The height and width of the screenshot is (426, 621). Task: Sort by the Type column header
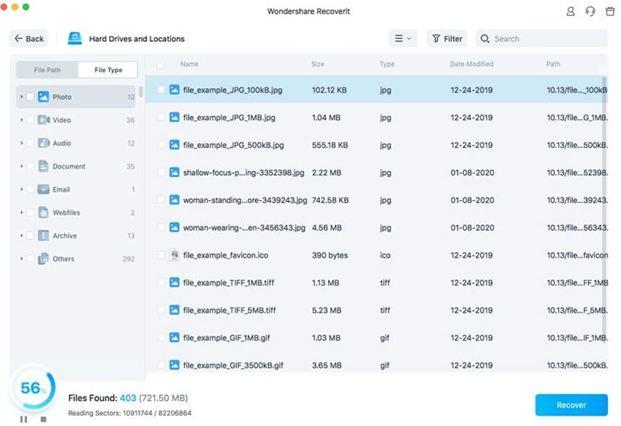tap(387, 64)
